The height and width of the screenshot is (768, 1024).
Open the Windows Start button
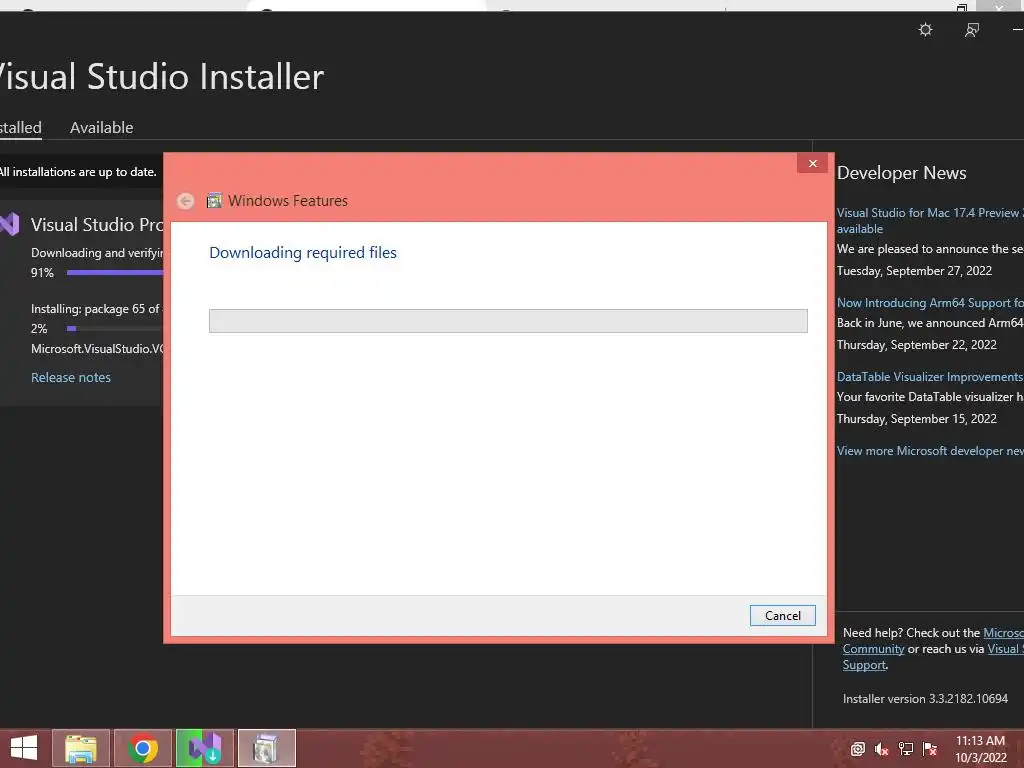(24, 748)
